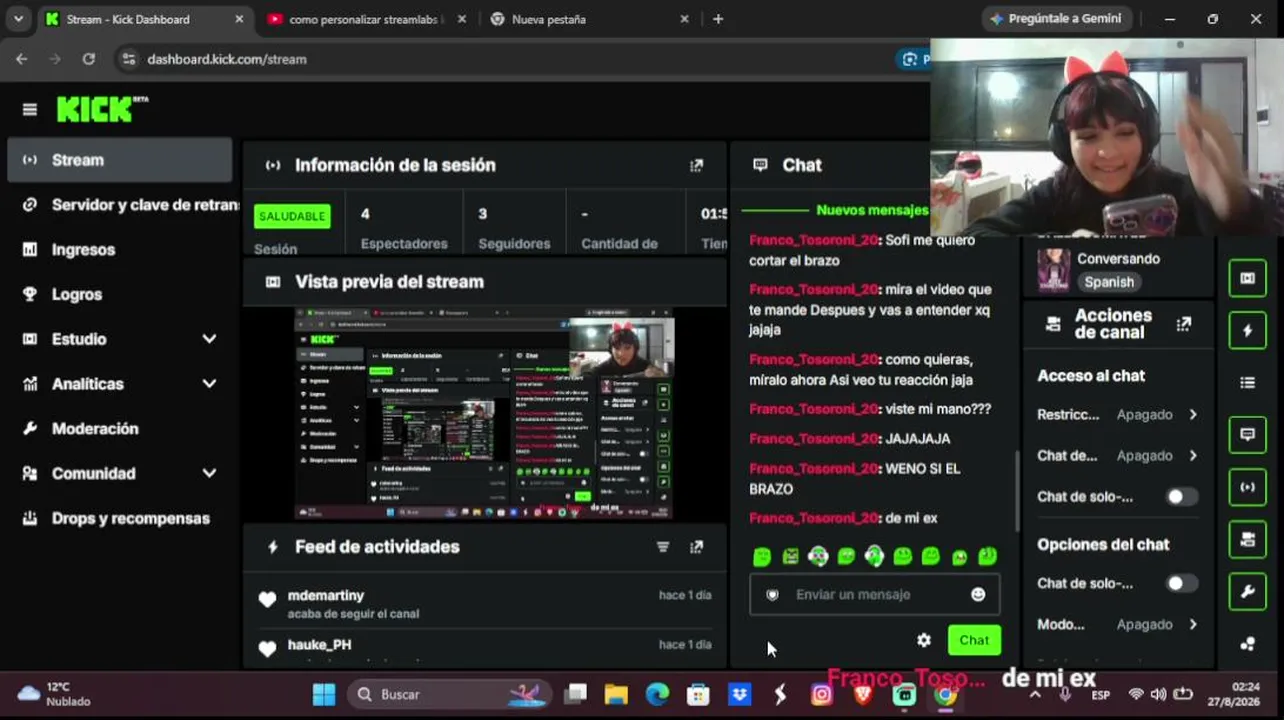Click the Spanish language tag

tap(1109, 282)
